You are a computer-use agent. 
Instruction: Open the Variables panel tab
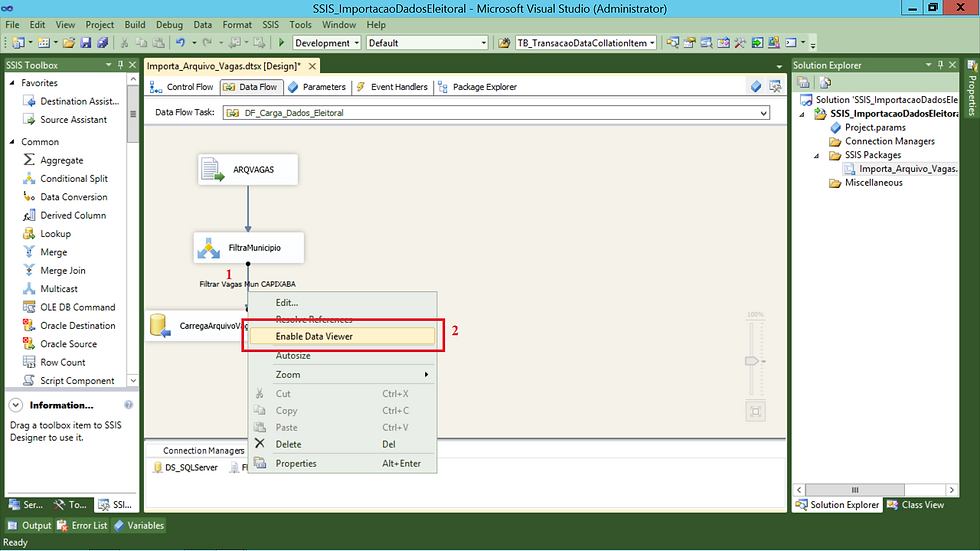[x=139, y=525]
